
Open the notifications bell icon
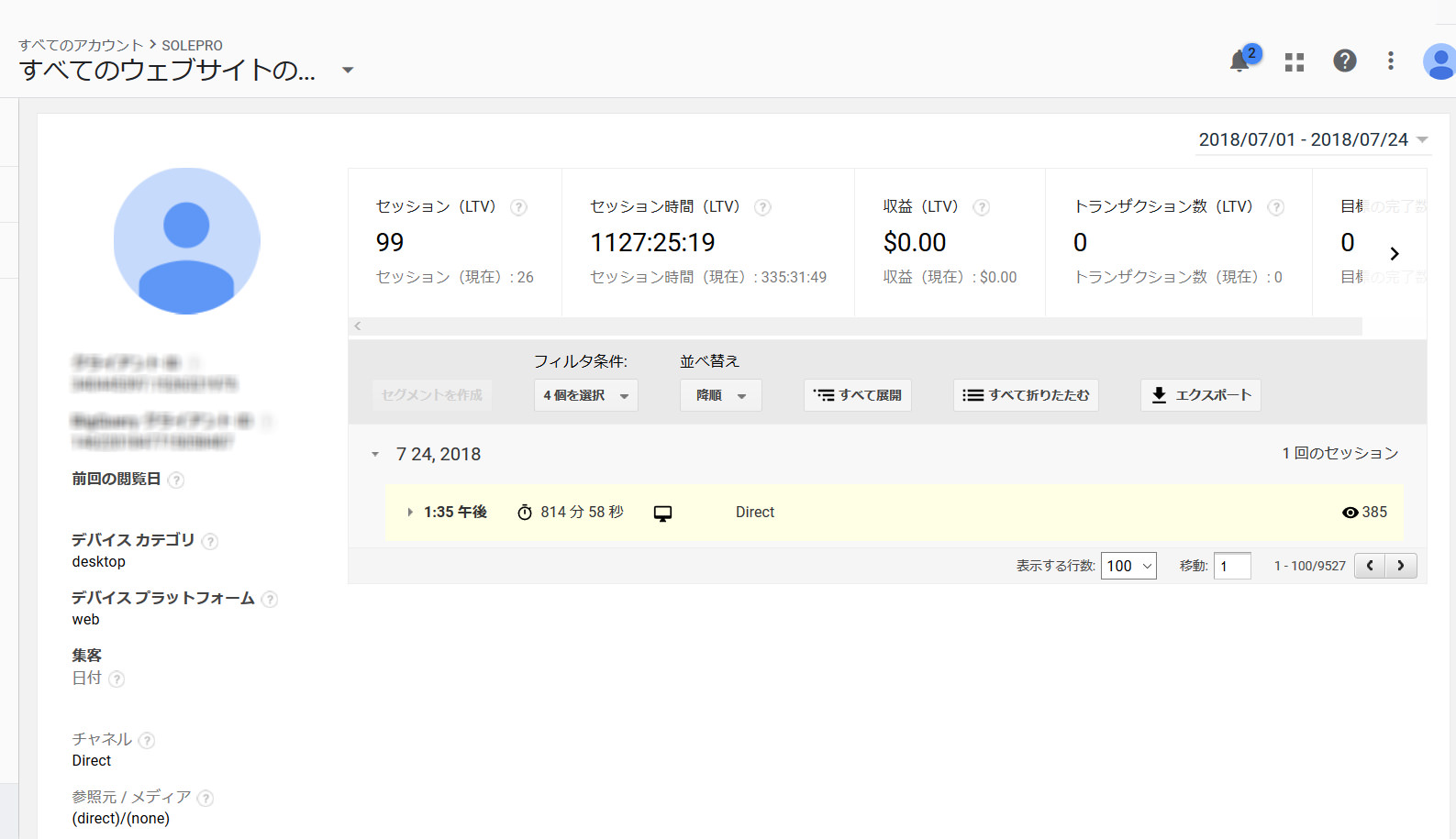pos(1240,61)
